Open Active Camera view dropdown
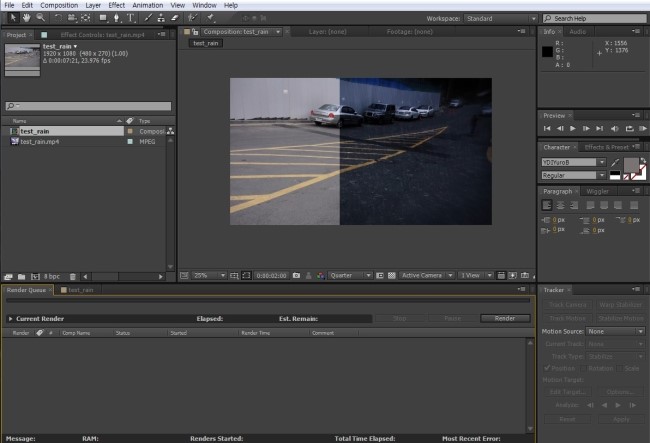 (x=427, y=276)
